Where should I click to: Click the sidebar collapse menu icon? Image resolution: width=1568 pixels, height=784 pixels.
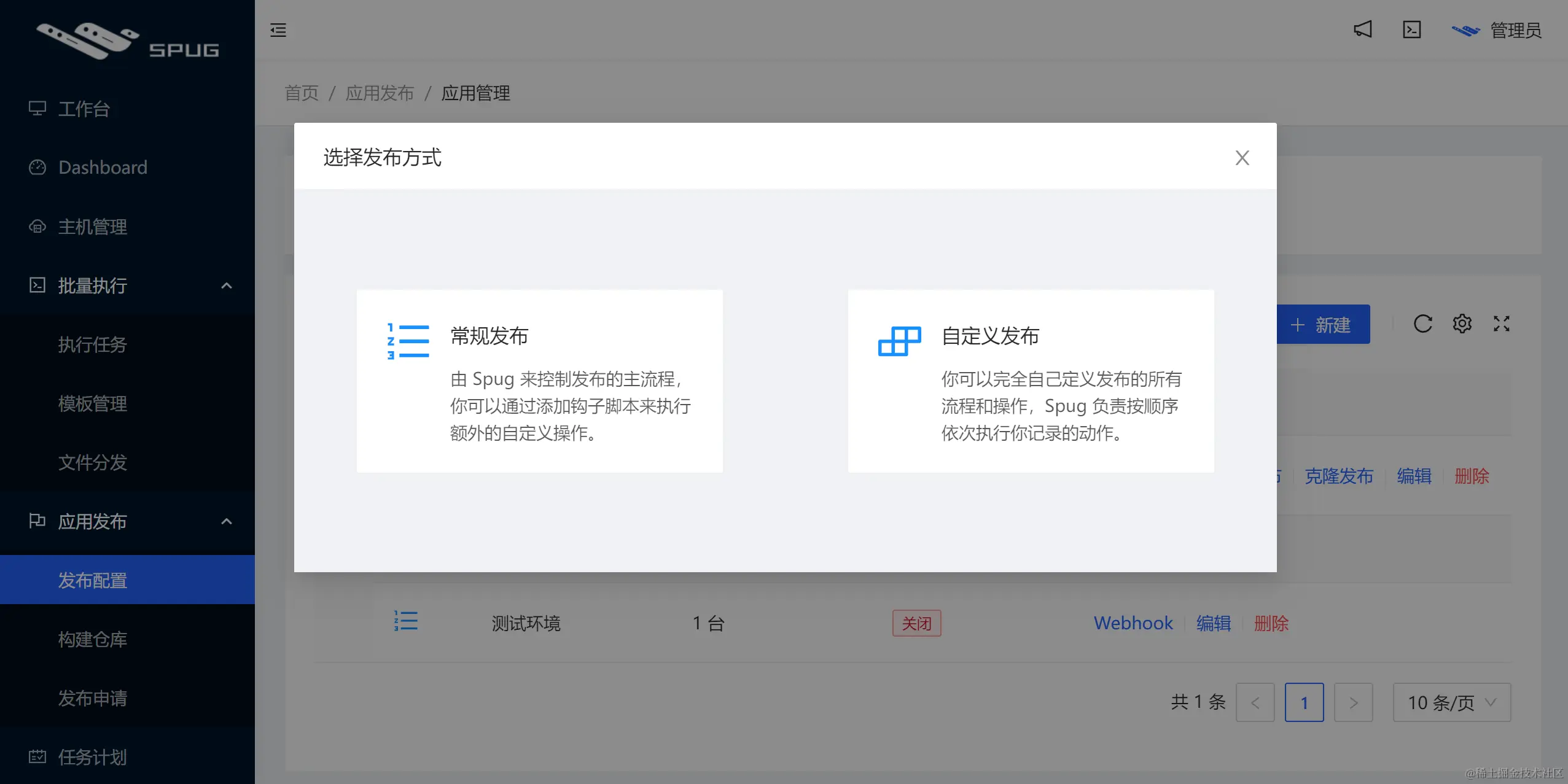[x=278, y=30]
